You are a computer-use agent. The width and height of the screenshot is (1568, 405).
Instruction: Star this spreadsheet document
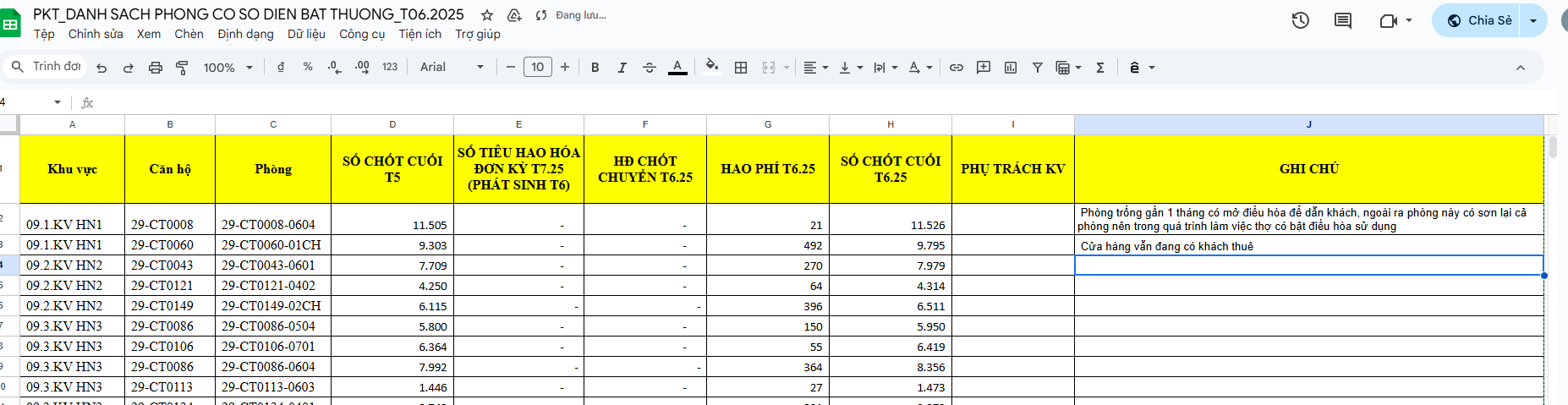coord(487,15)
